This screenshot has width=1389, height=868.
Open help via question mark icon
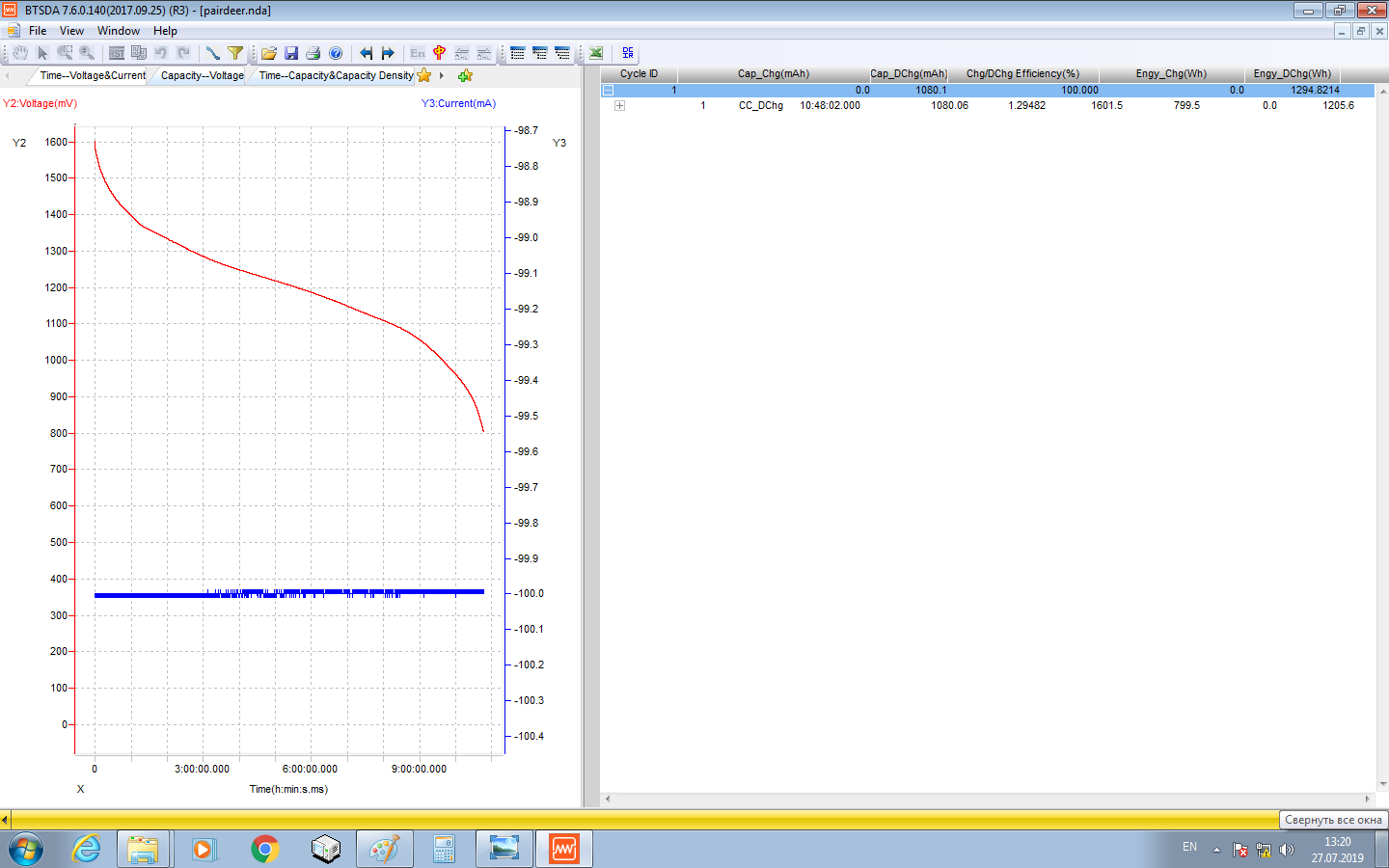point(336,53)
